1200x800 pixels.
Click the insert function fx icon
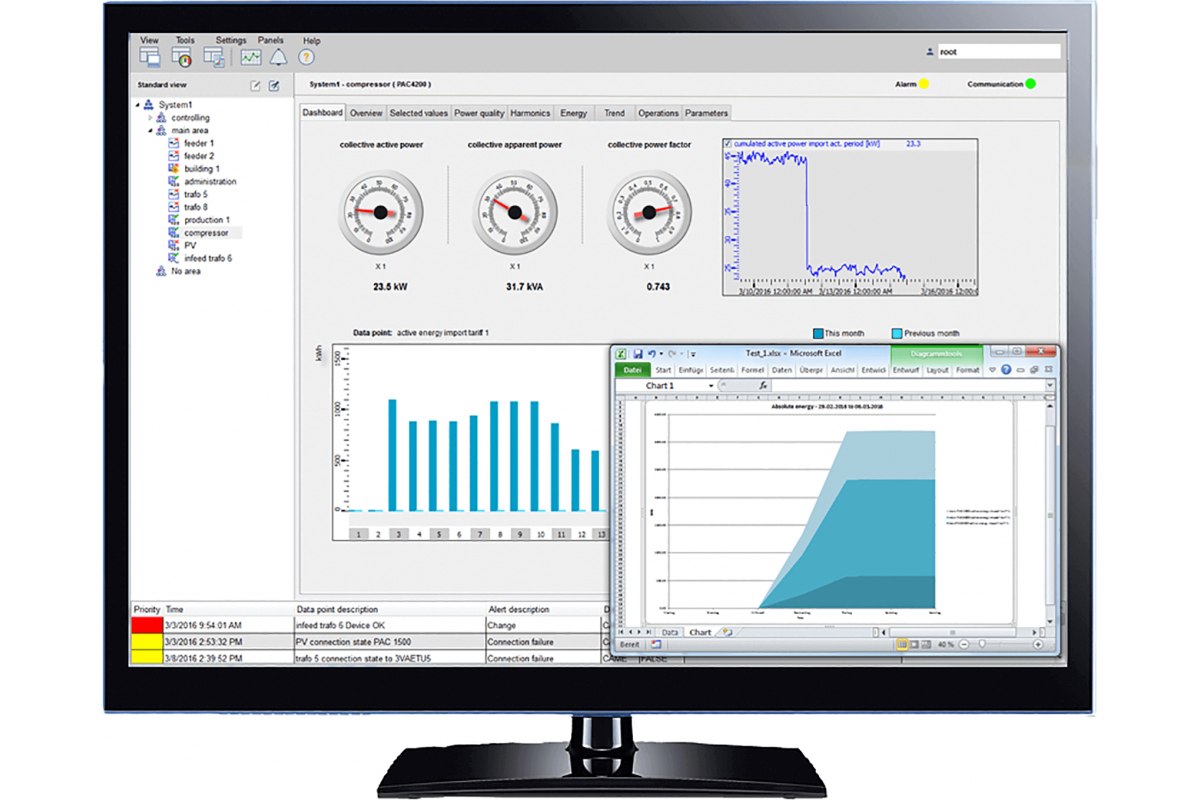click(x=762, y=385)
